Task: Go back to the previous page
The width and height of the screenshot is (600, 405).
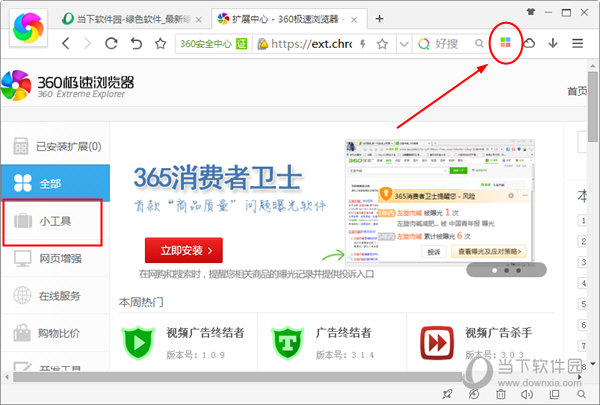Action: (x=66, y=44)
